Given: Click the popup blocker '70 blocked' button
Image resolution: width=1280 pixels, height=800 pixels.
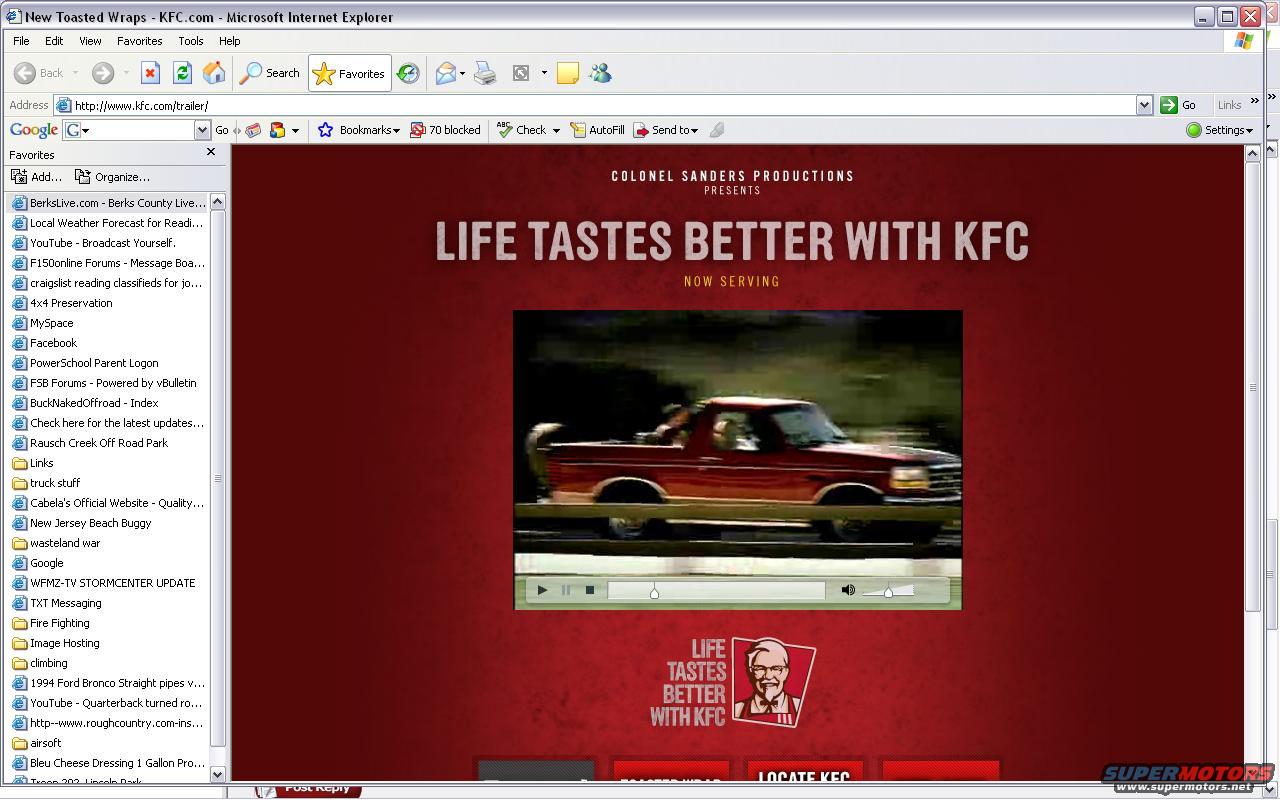Looking at the screenshot, I should click(x=445, y=130).
